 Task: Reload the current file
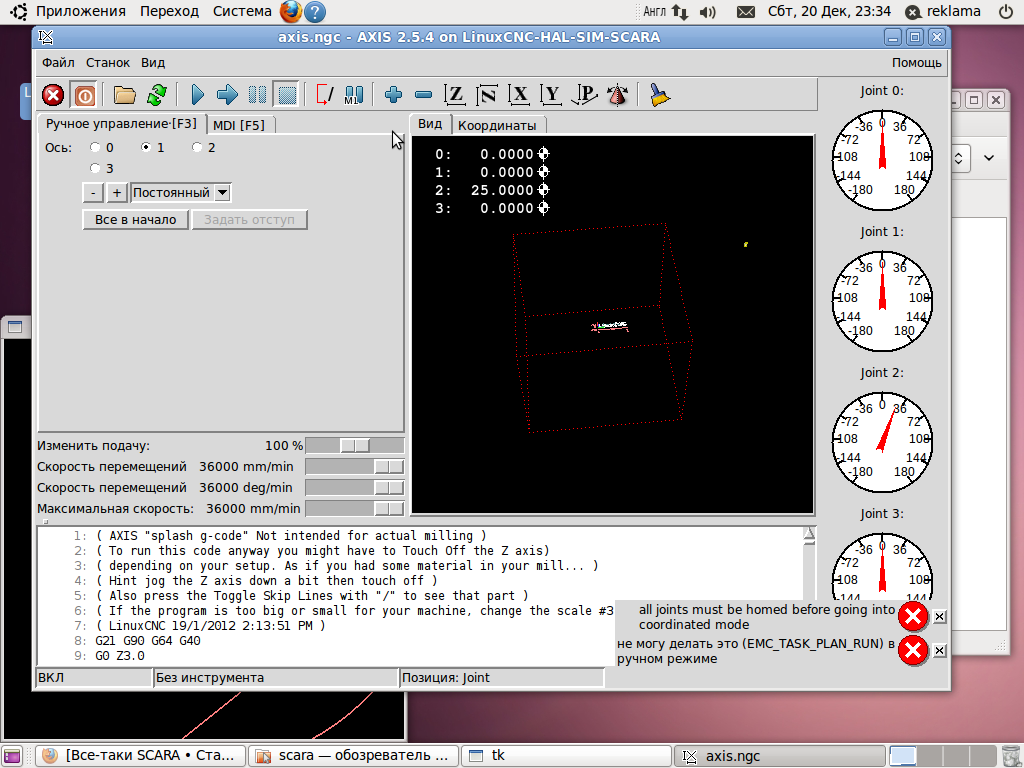(x=156, y=95)
